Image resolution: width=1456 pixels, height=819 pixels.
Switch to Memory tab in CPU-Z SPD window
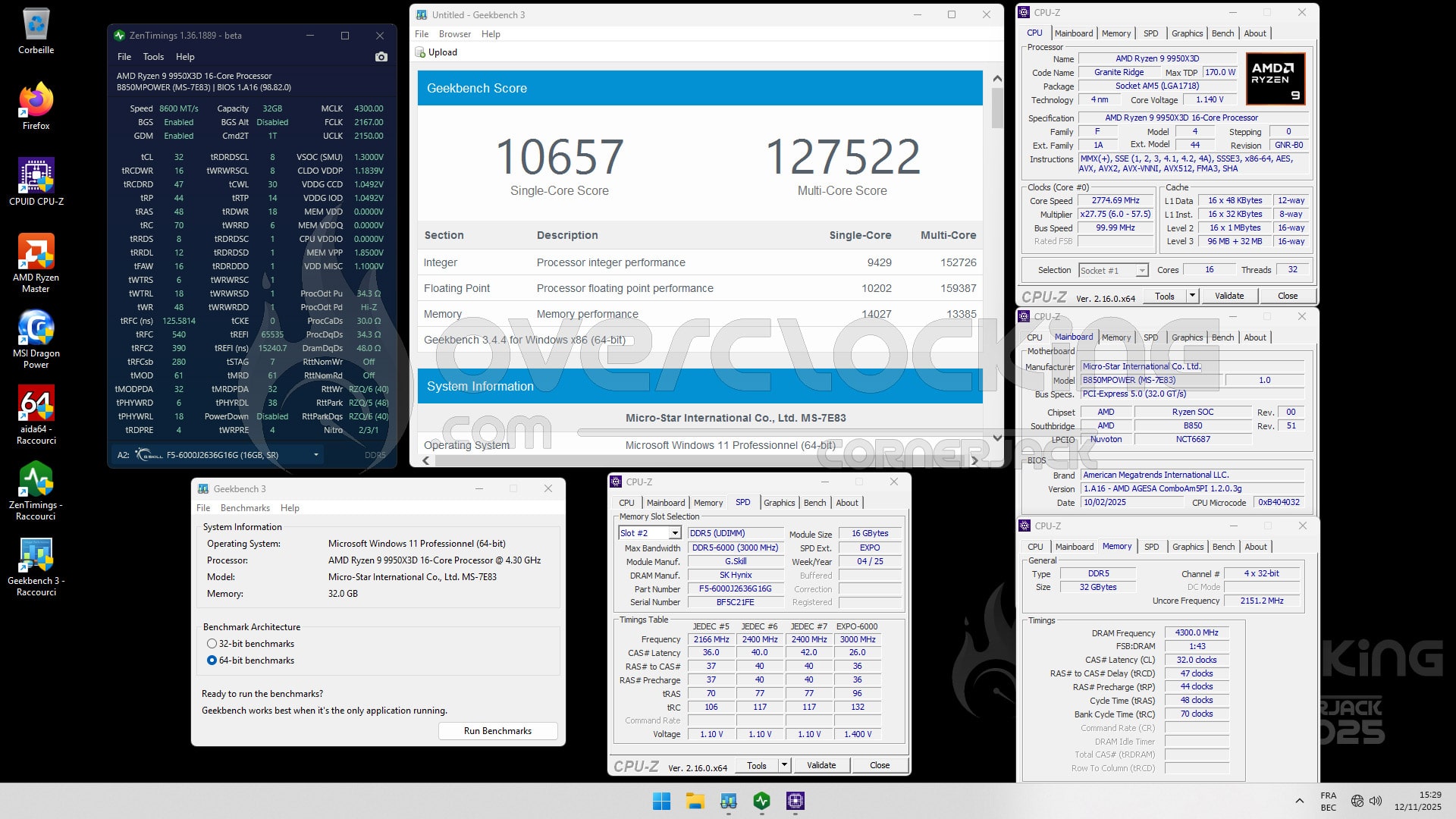point(708,503)
